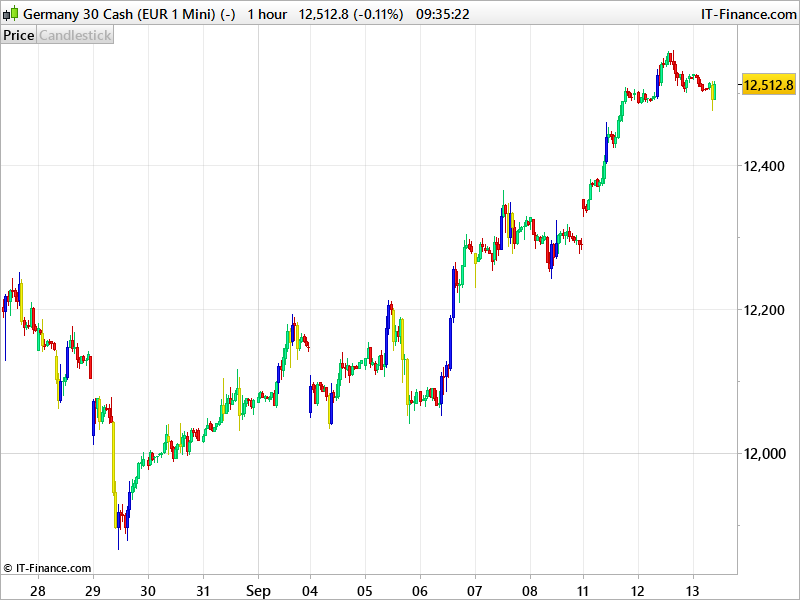Open the Candlestick chart style tab
The height and width of the screenshot is (600, 800).
coord(75,35)
